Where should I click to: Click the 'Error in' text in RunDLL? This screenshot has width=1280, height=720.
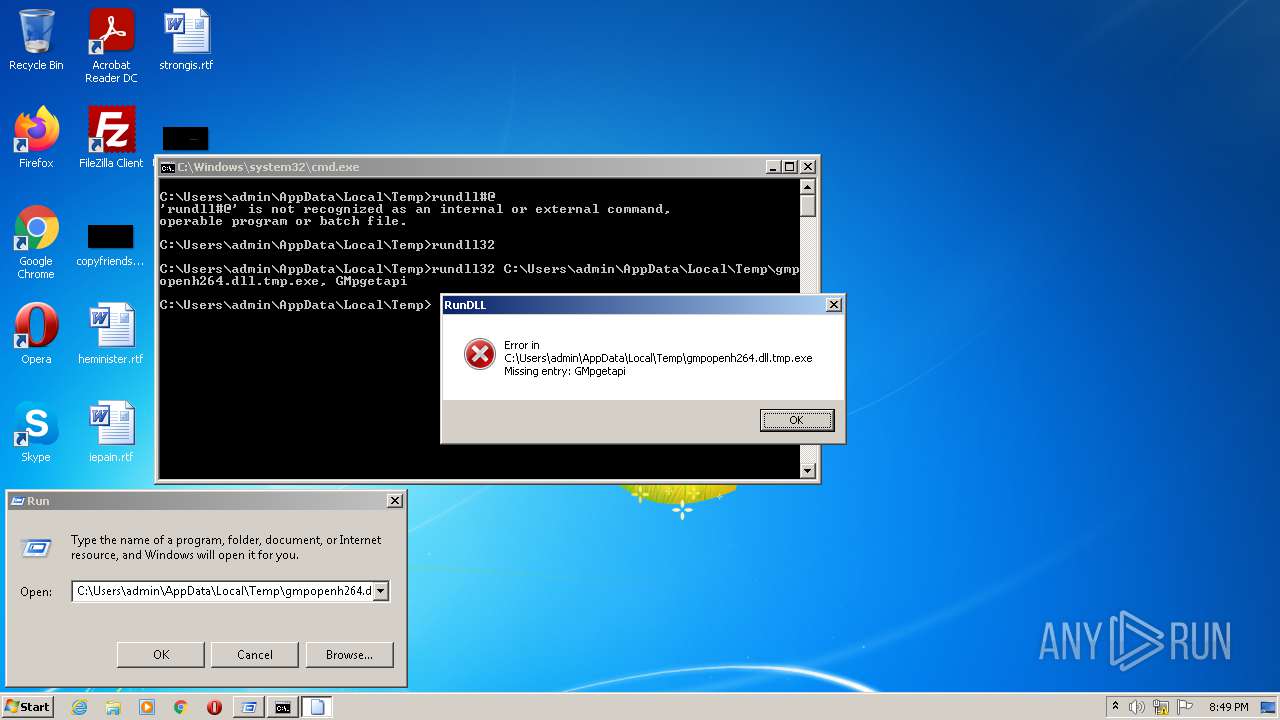coord(521,345)
